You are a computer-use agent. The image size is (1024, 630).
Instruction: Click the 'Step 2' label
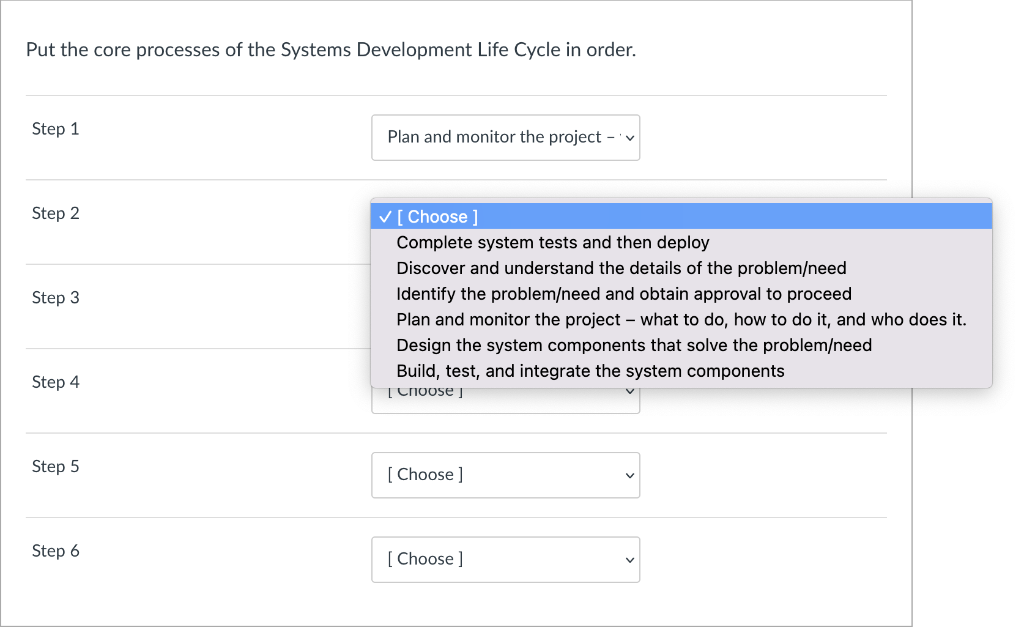tap(56, 213)
